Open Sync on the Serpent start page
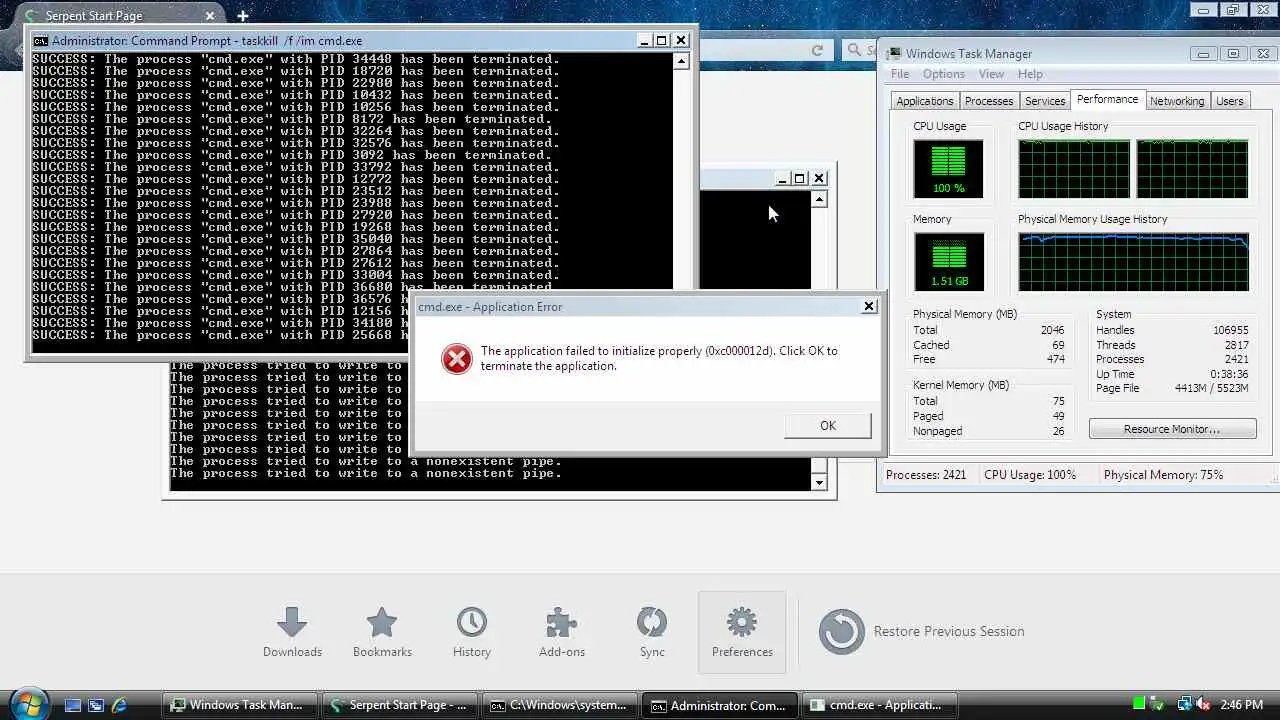 point(652,632)
